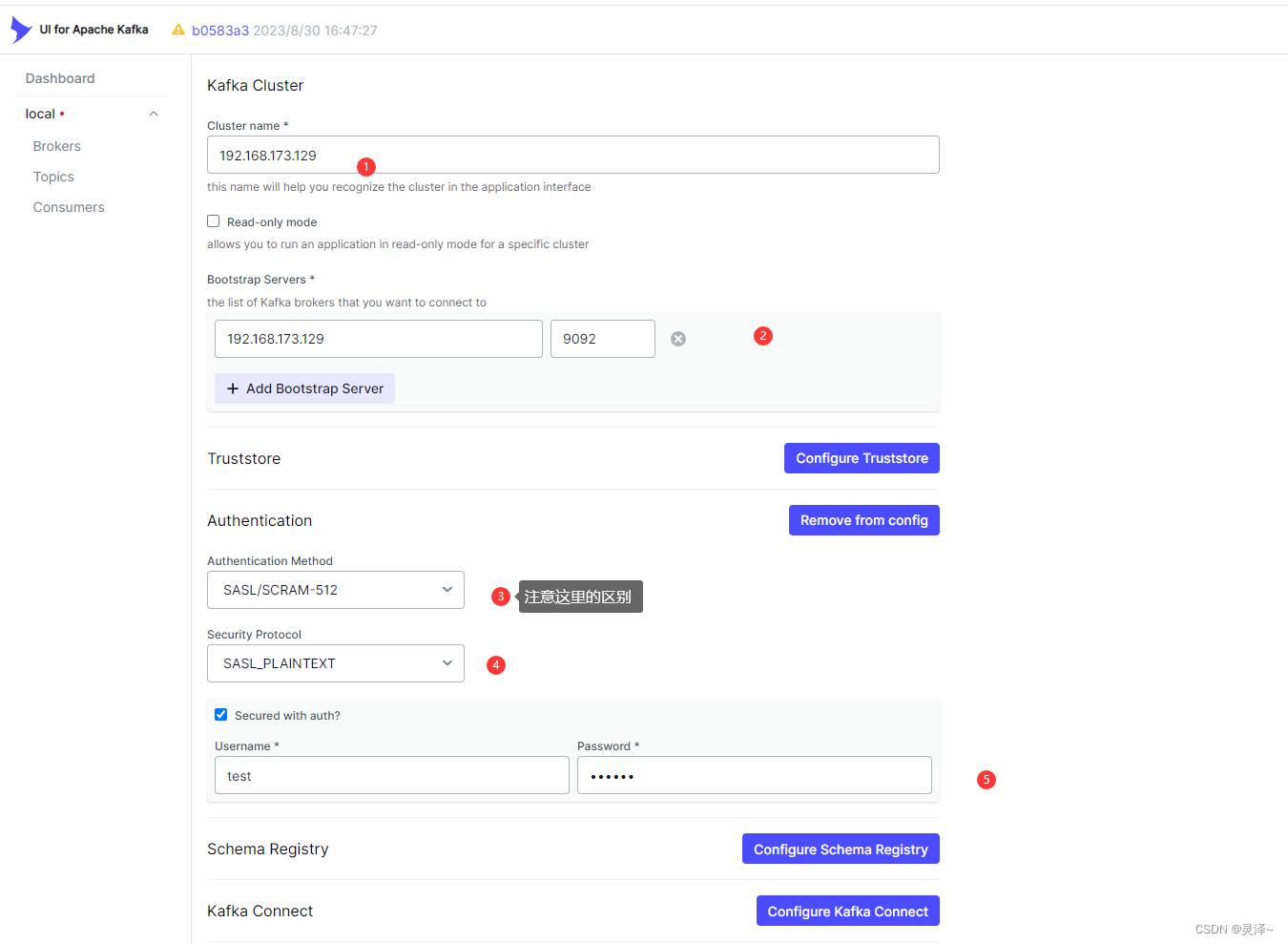
Task: Click the yellow warning triangle icon
Action: [x=178, y=30]
